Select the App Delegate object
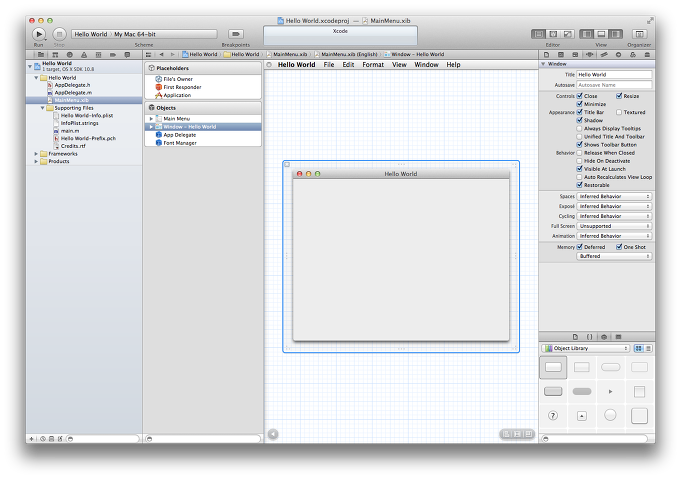Viewport: 681px width, 479px height. [180, 135]
